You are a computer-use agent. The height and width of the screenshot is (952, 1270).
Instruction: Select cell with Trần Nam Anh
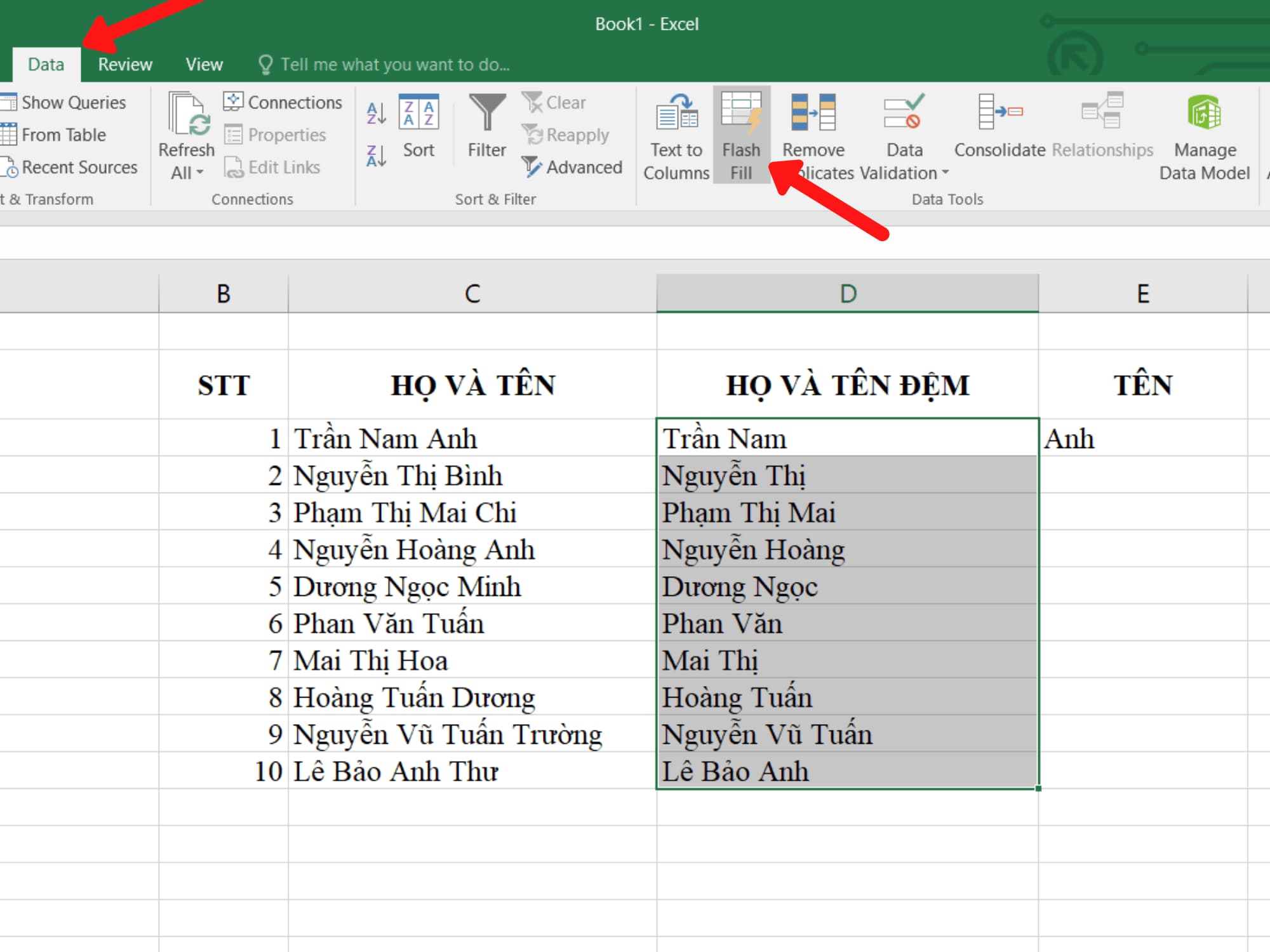(472, 438)
